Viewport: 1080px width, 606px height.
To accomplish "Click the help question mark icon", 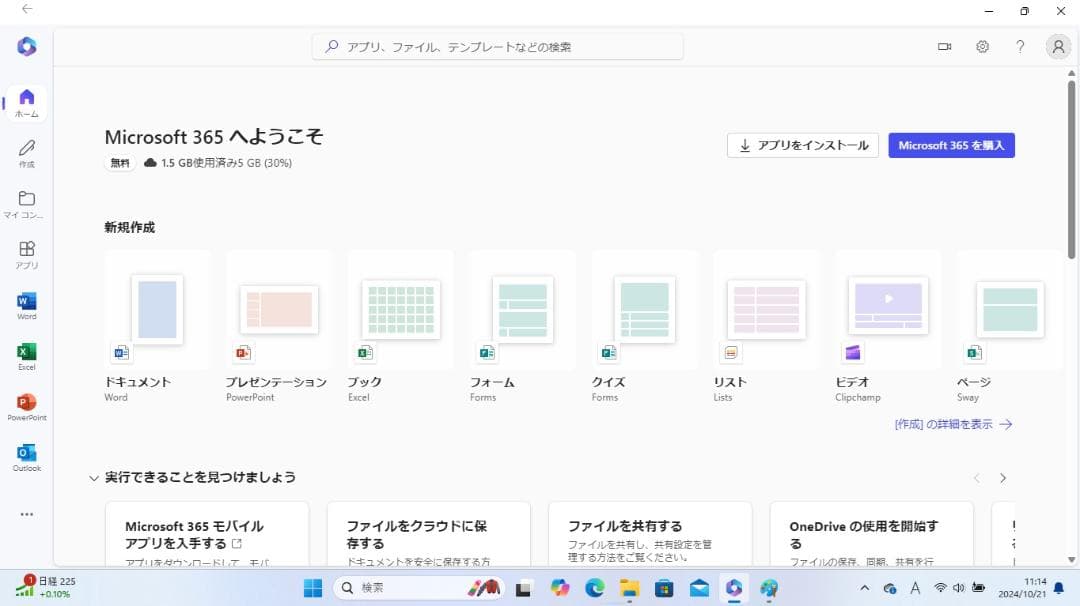I will tap(1020, 47).
